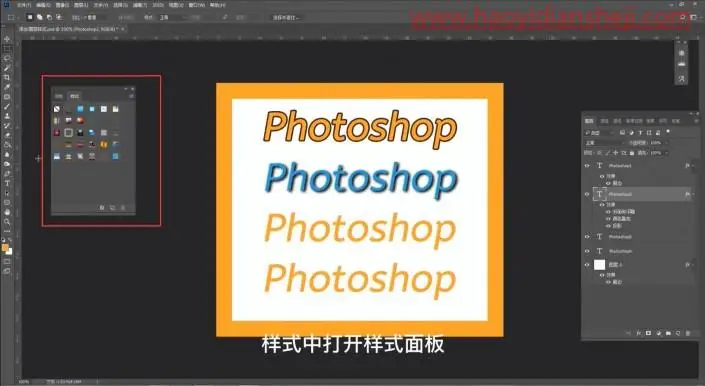Image resolution: width=705 pixels, height=386 pixels.
Task: Create a new group folder in Layers
Action: click(668, 333)
